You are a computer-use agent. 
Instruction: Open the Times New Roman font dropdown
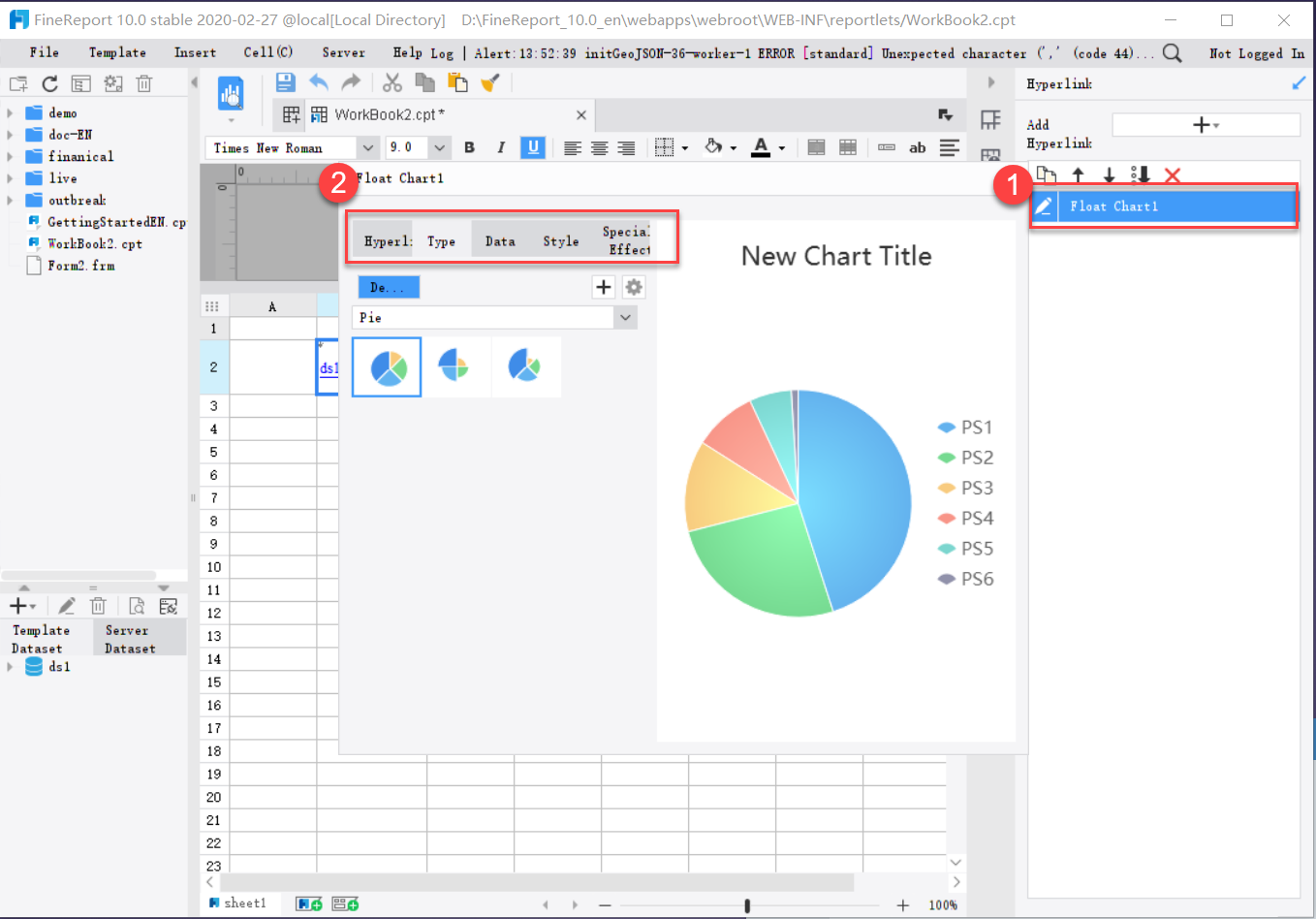366,146
